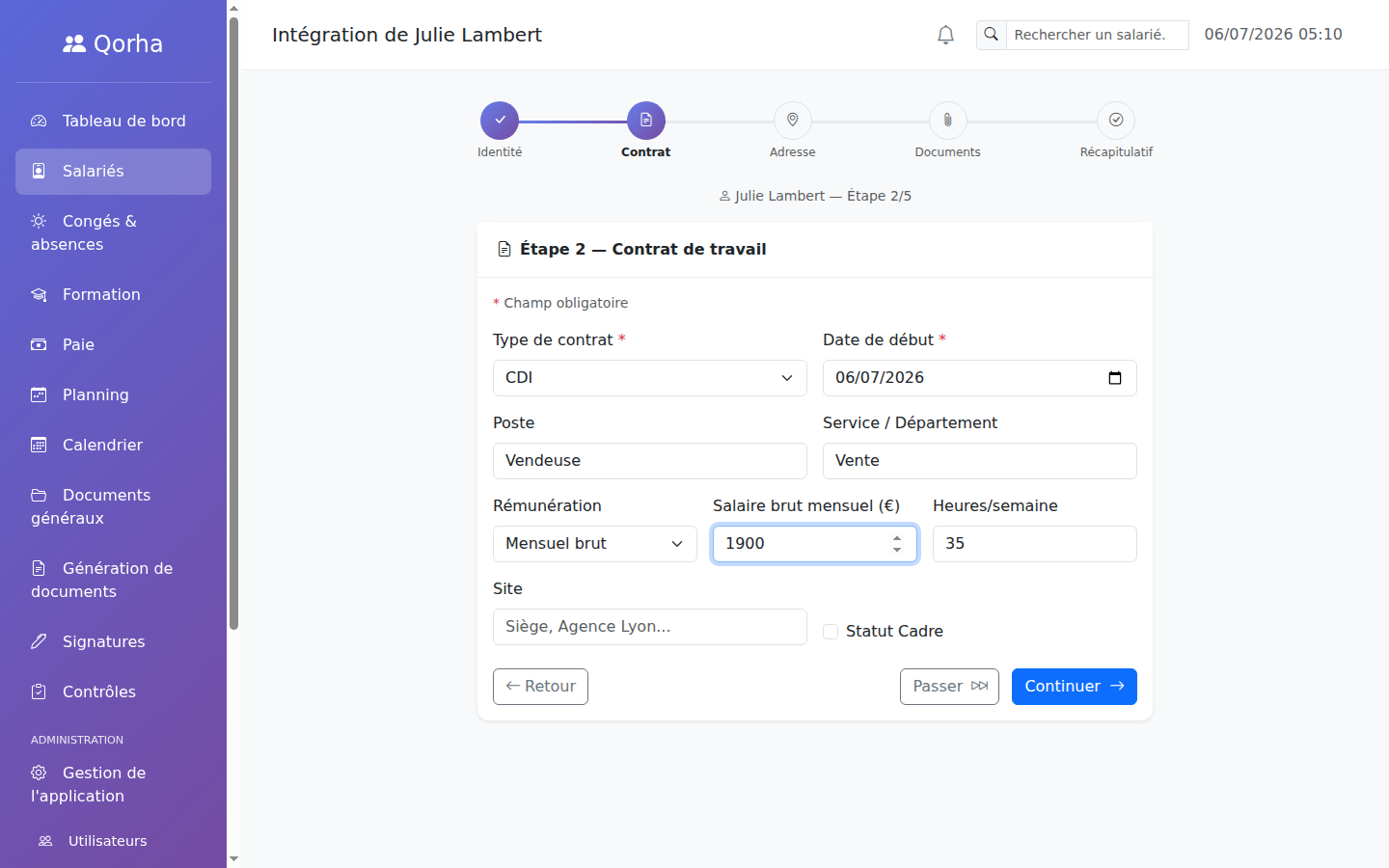Viewport: 1389px width, 868px height.
Task: Jump to the Adresse step pin icon
Action: tap(793, 121)
